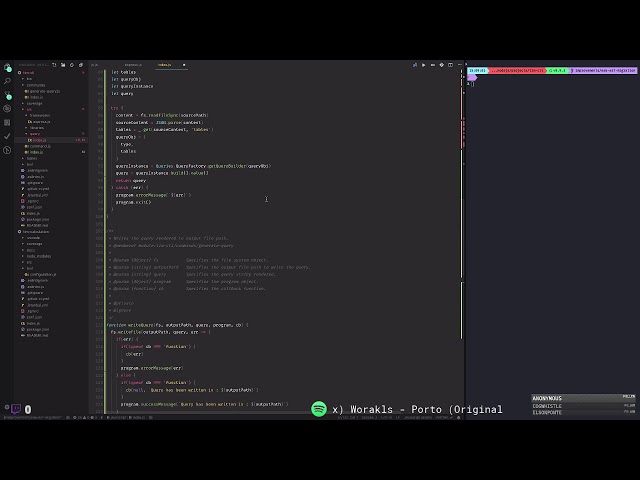Expand the coverage folder in first project
This screenshot has height=480, width=640.
click(x=34, y=103)
